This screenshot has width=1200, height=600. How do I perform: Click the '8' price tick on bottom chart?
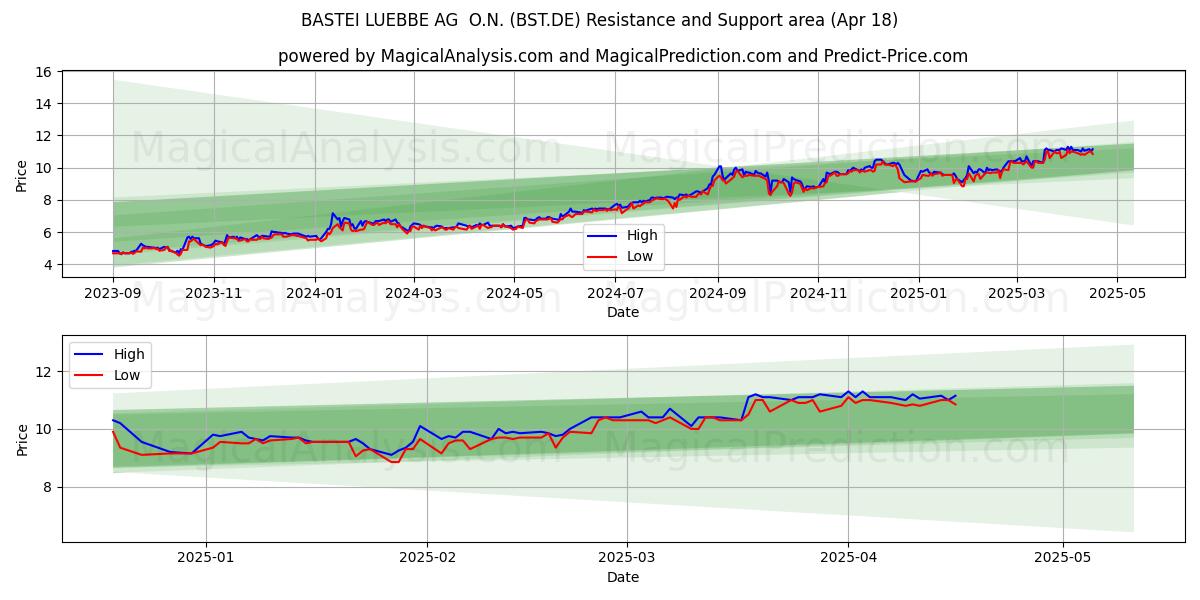coord(47,488)
